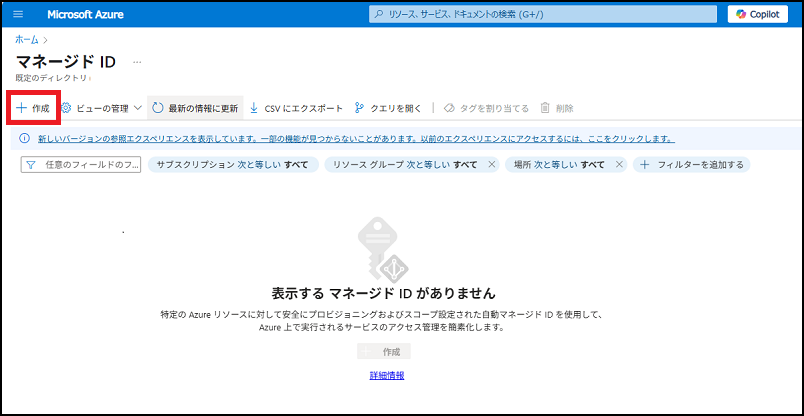Click the マネージド ID page heading

coord(66,62)
